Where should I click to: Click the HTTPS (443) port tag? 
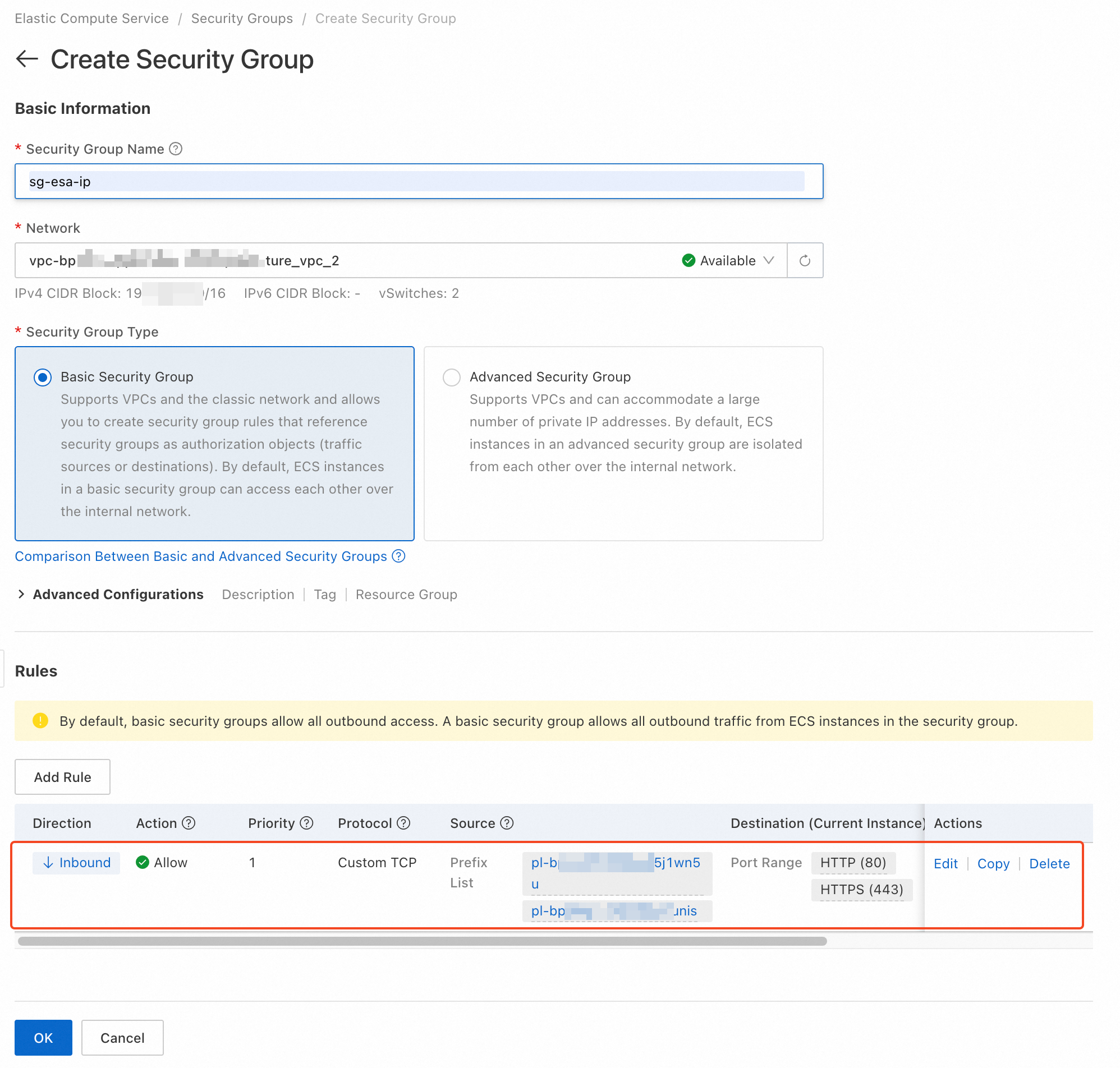[861, 890]
